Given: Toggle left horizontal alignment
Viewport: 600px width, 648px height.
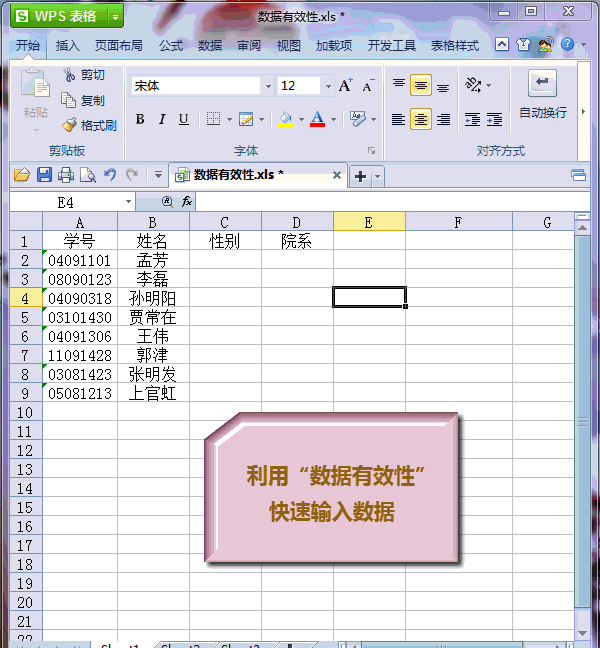Looking at the screenshot, I should (x=398, y=119).
